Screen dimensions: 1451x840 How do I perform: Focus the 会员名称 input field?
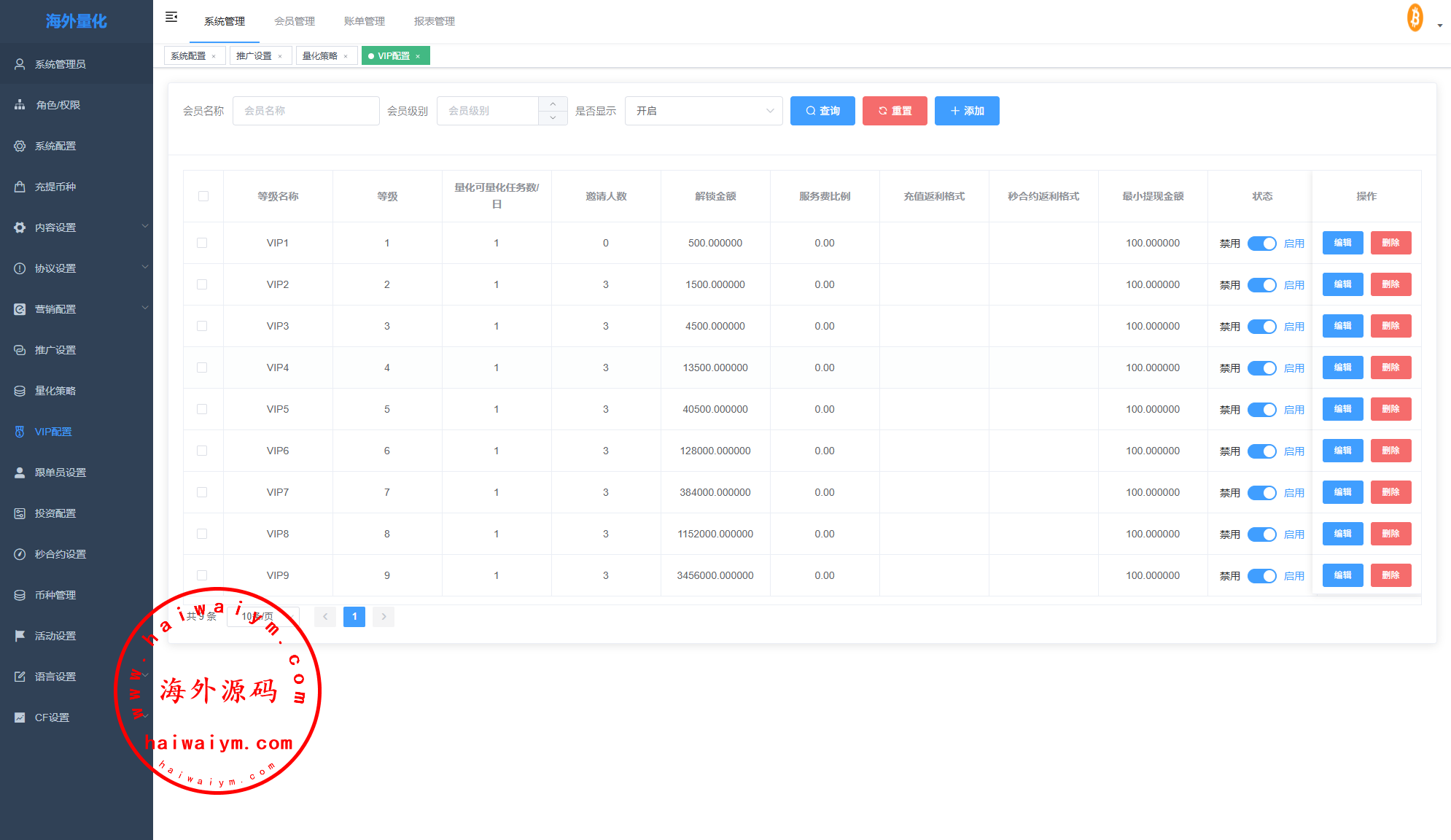[x=306, y=111]
